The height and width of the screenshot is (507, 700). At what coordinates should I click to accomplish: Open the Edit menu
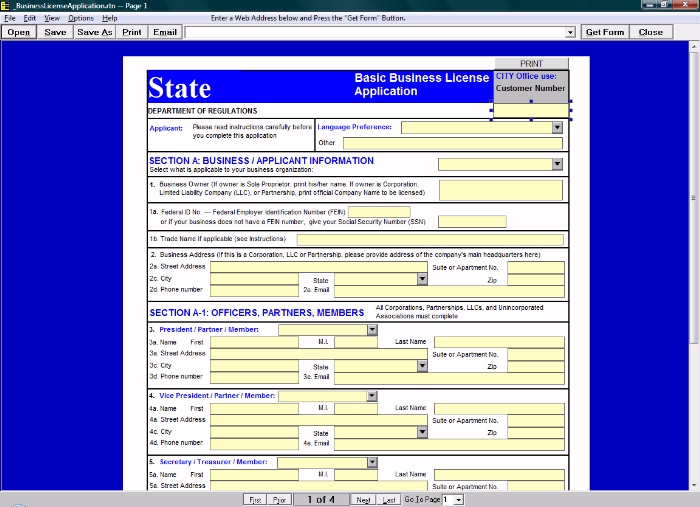[30, 18]
